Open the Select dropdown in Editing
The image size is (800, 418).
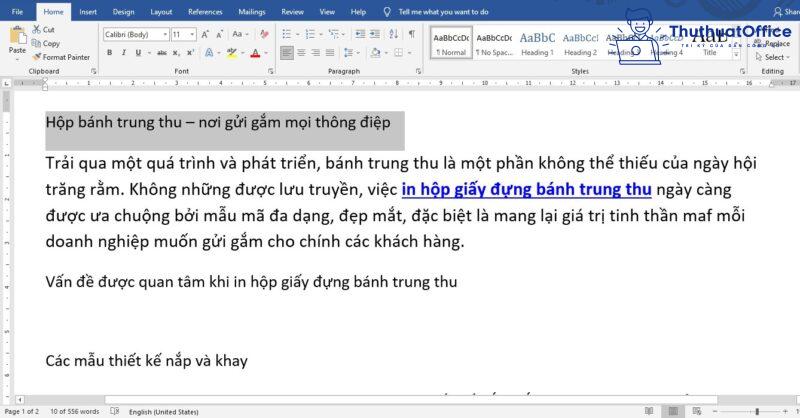772,57
